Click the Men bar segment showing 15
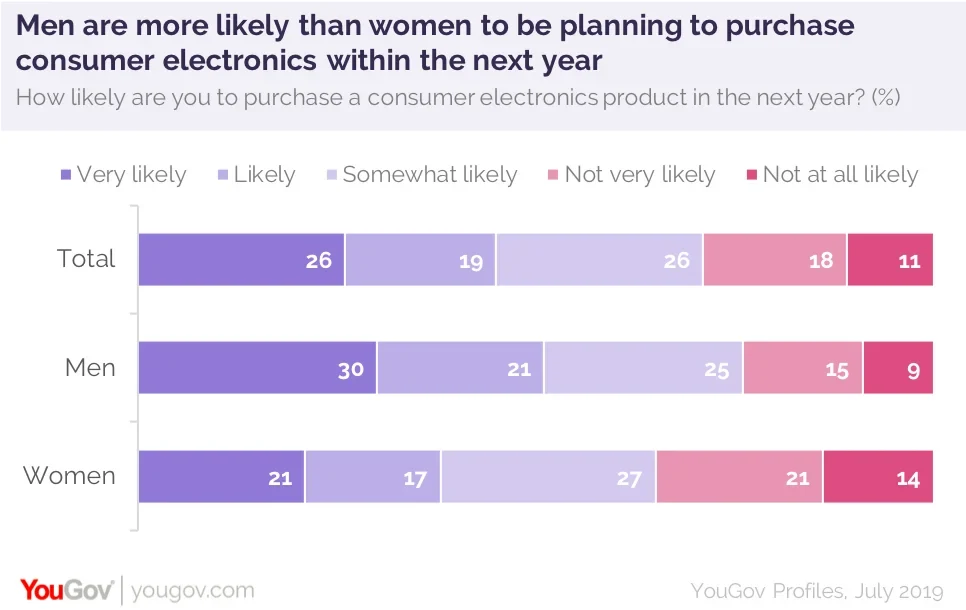This screenshot has width=966, height=610. point(803,368)
